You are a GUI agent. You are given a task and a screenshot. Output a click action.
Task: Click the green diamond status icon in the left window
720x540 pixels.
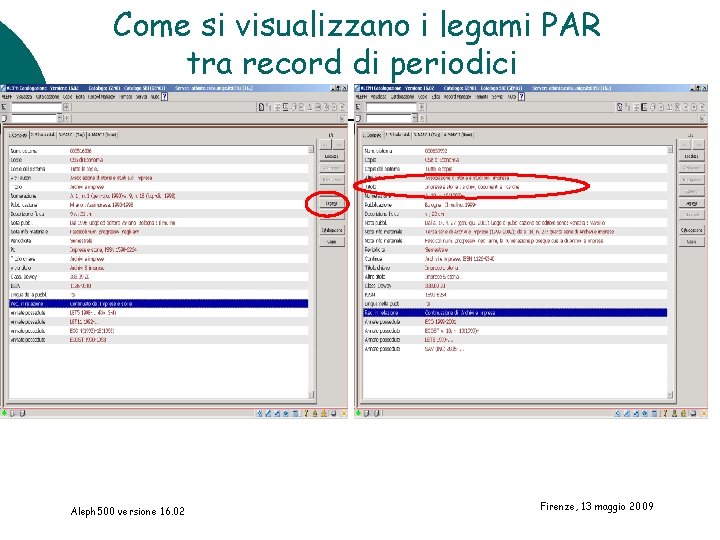4,413
